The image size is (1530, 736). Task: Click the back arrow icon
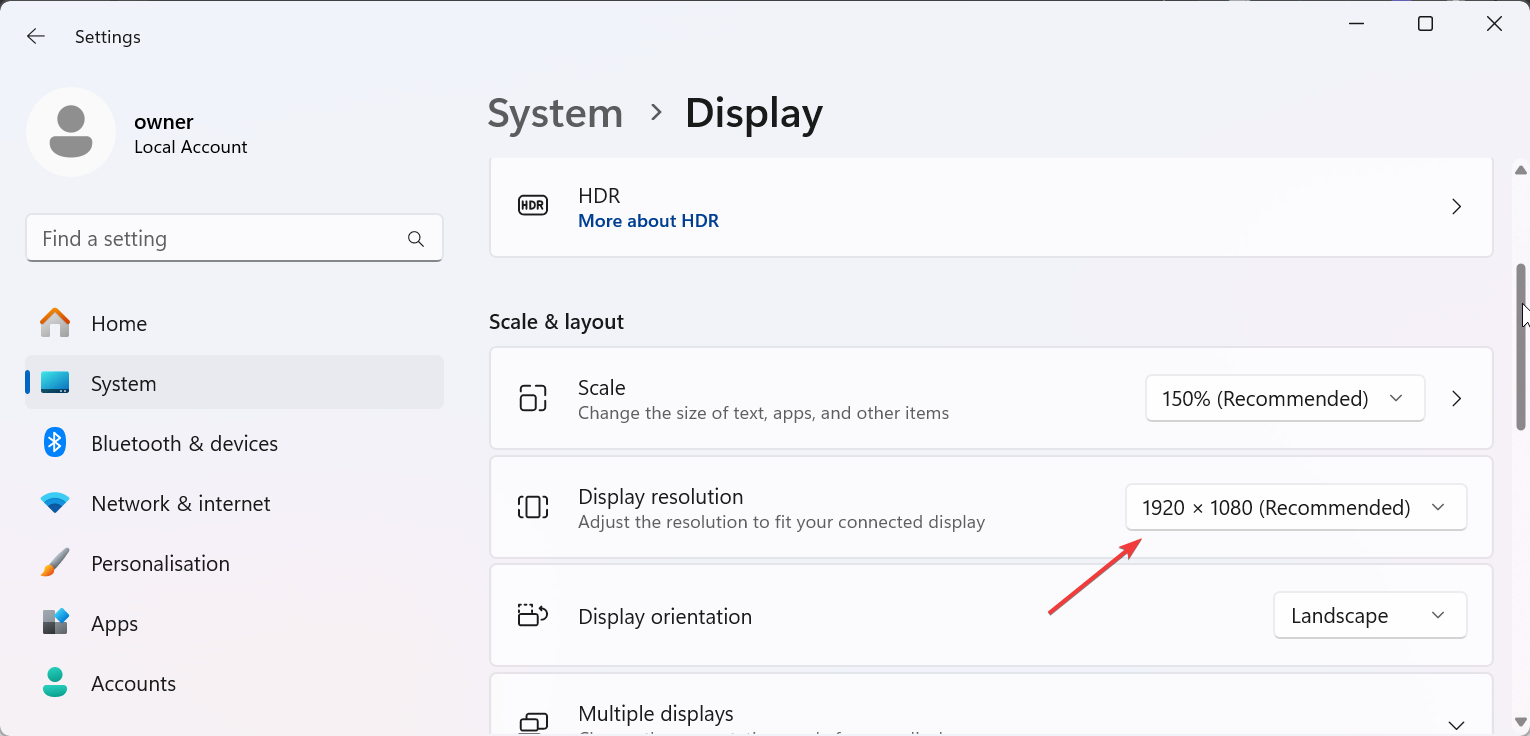[36, 37]
